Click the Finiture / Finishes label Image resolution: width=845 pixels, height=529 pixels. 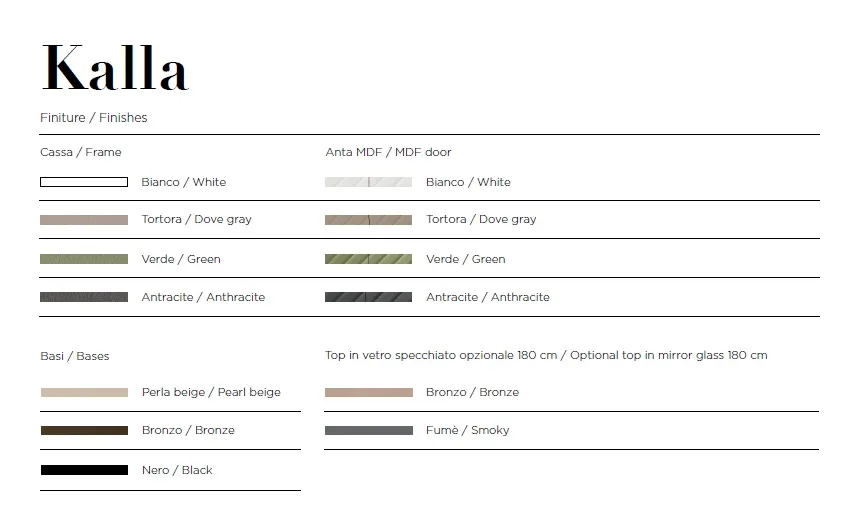pyautogui.click(x=94, y=117)
